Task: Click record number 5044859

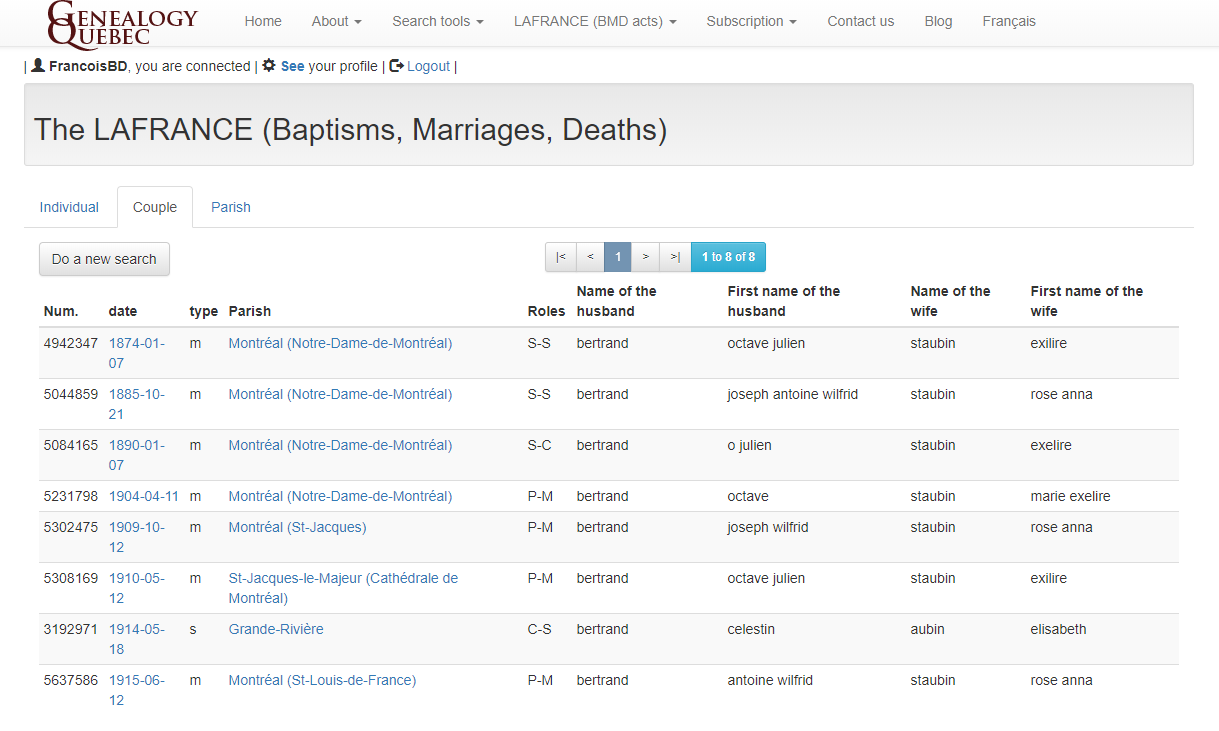Action: tap(71, 394)
